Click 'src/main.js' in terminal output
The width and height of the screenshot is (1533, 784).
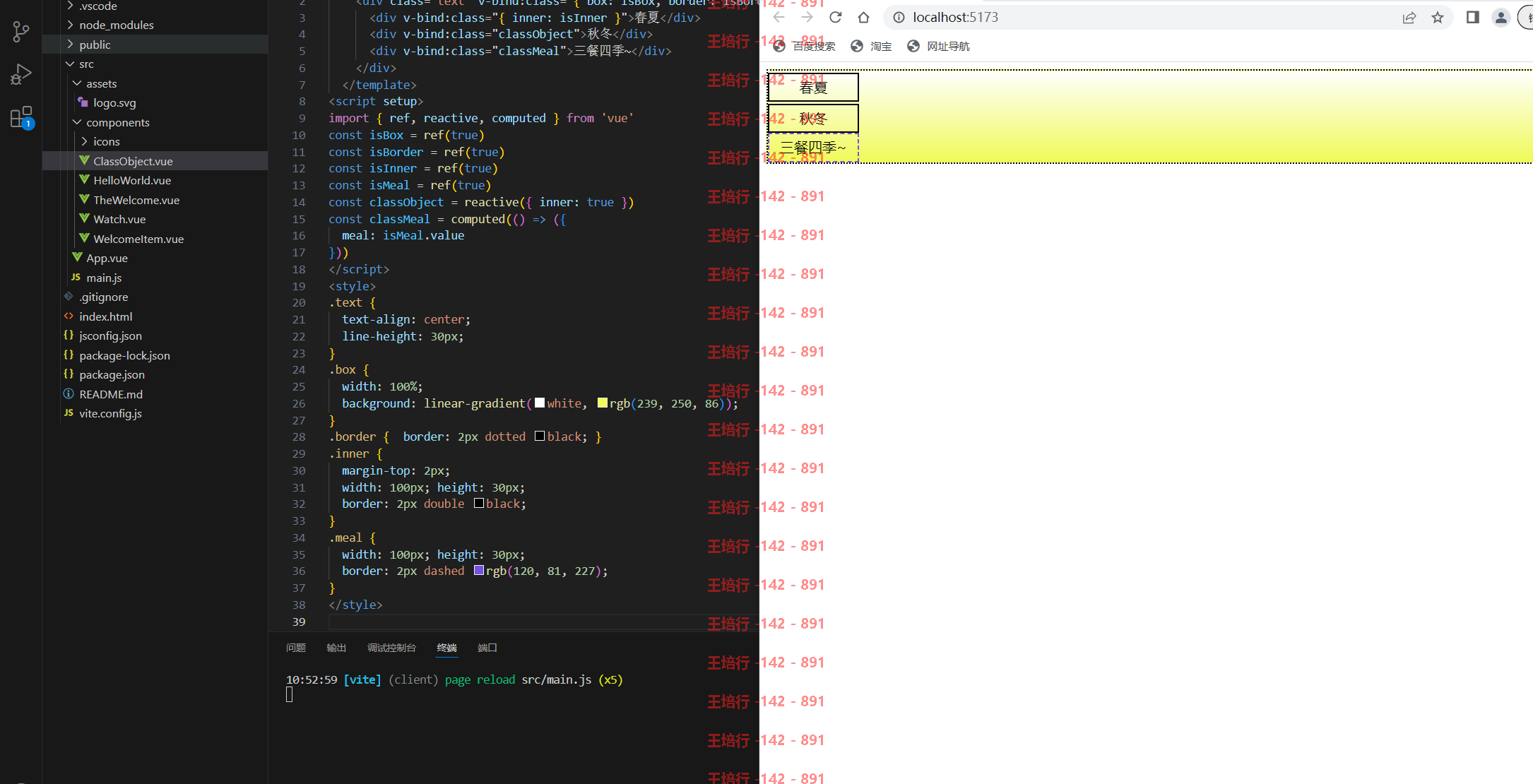(x=557, y=679)
